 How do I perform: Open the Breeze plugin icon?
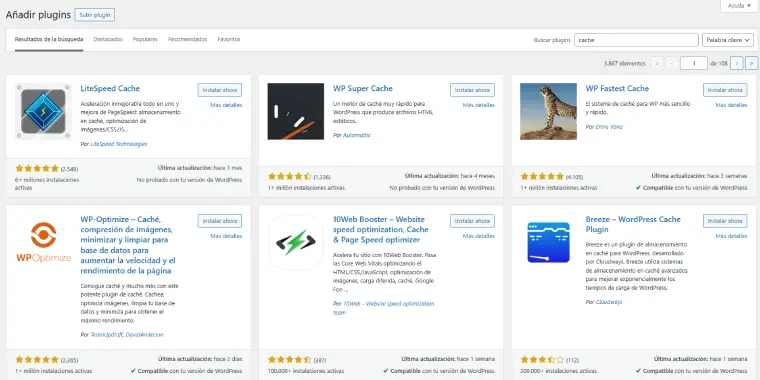click(x=548, y=243)
